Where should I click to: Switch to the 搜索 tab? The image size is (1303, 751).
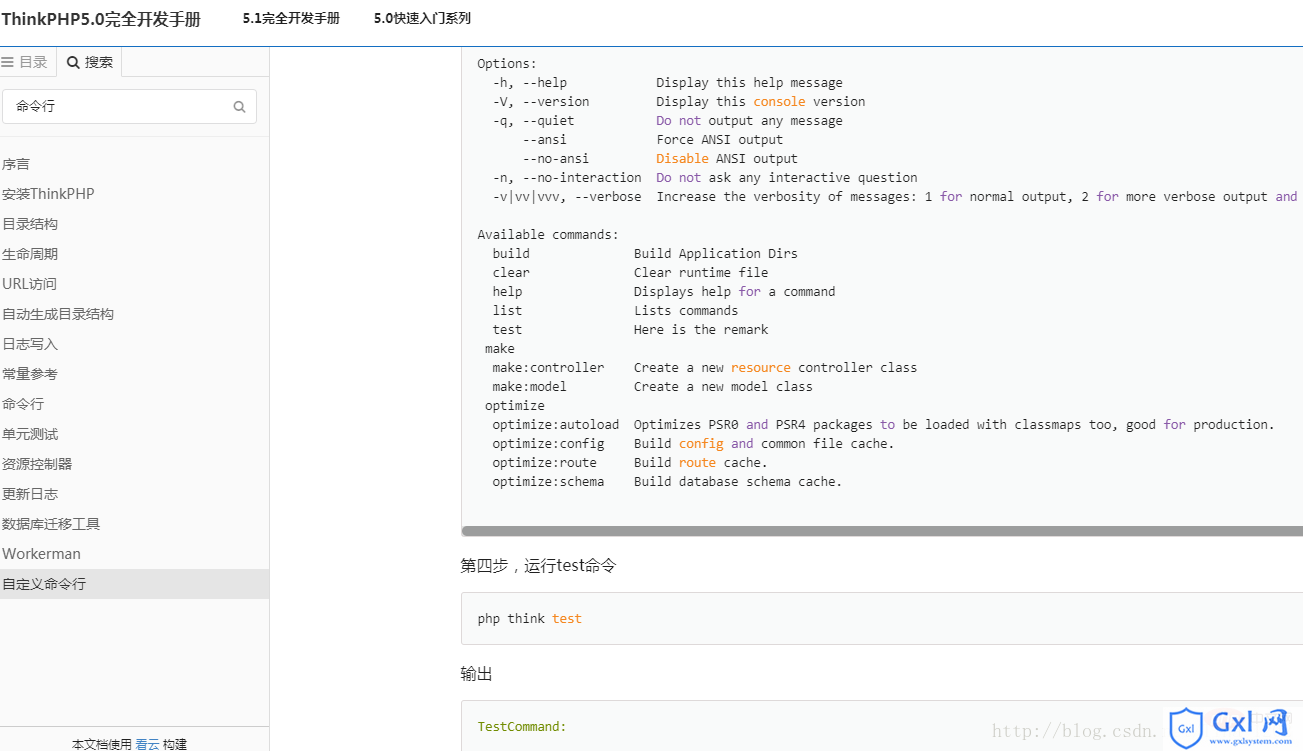(x=90, y=62)
